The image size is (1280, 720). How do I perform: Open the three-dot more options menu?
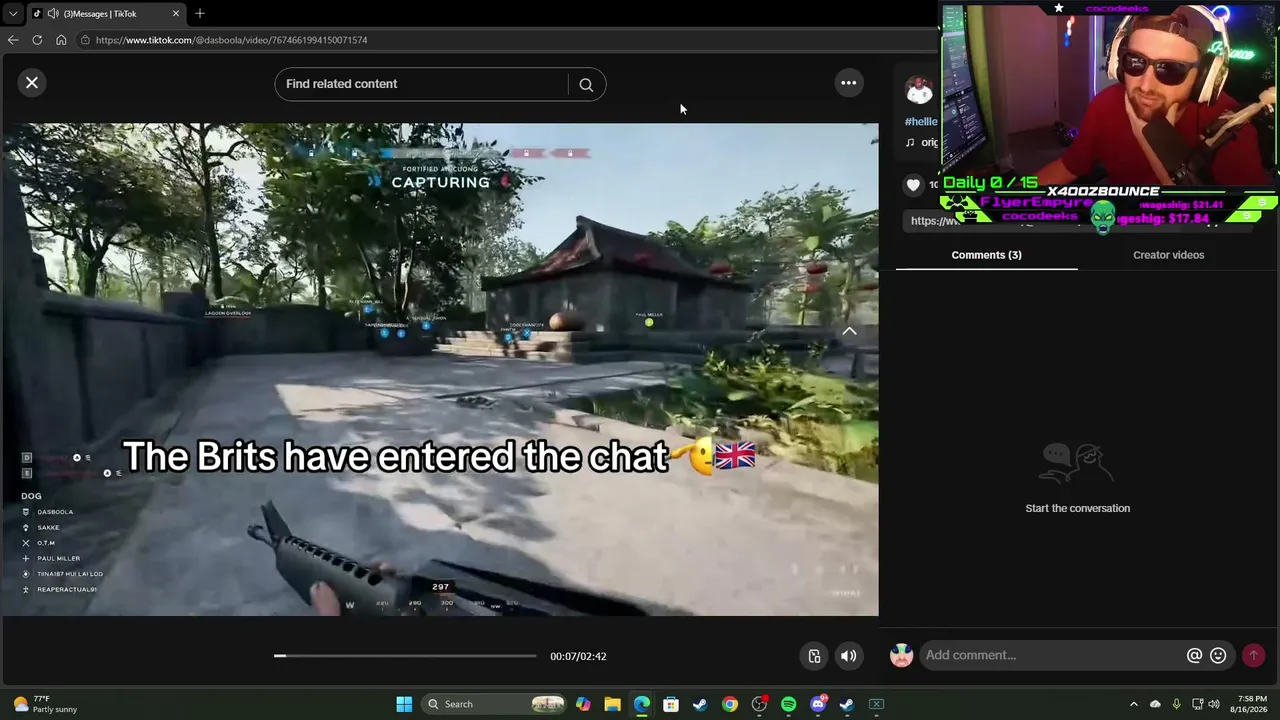click(848, 83)
